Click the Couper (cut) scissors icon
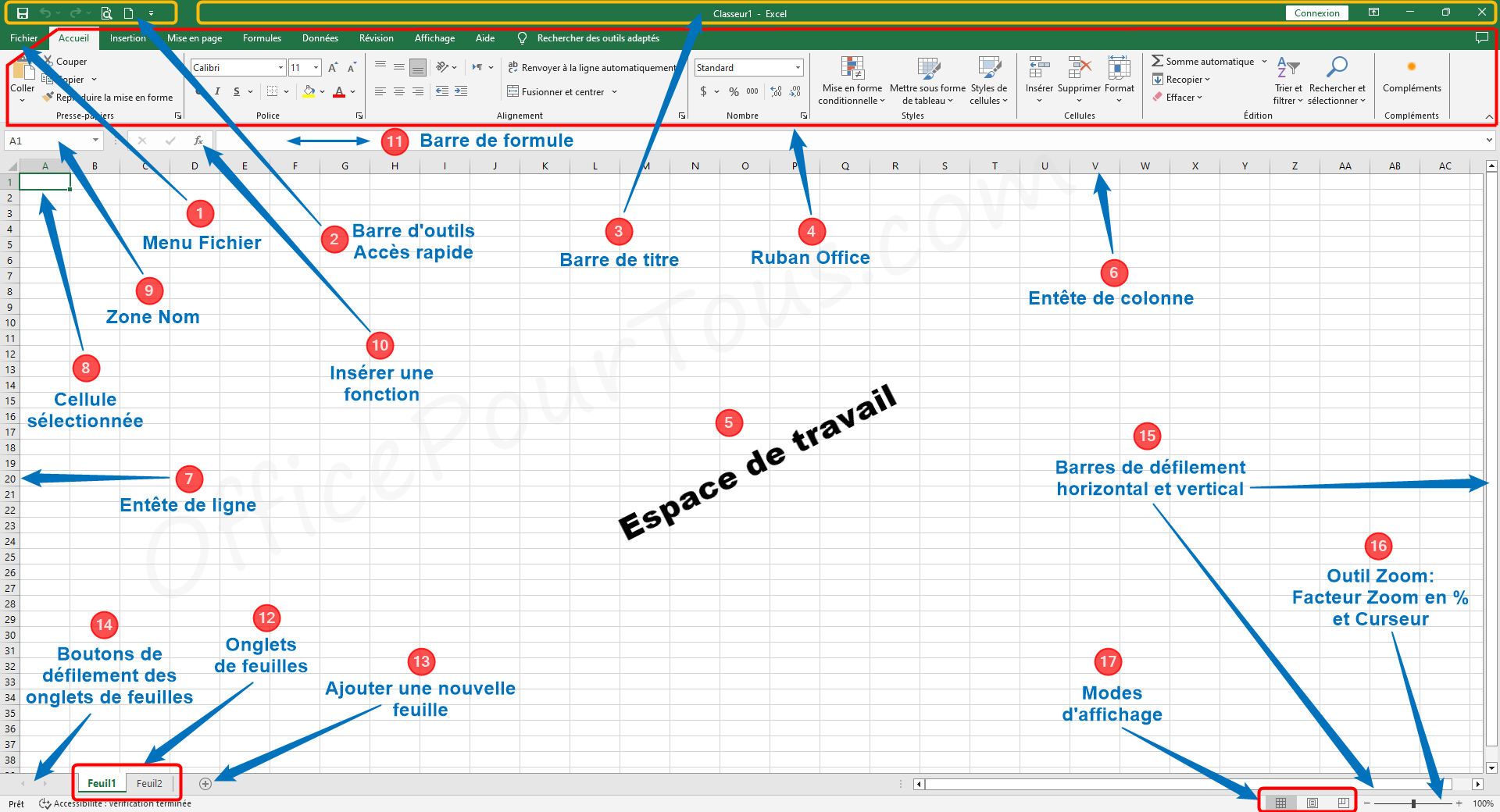Image resolution: width=1500 pixels, height=812 pixels. [48, 61]
